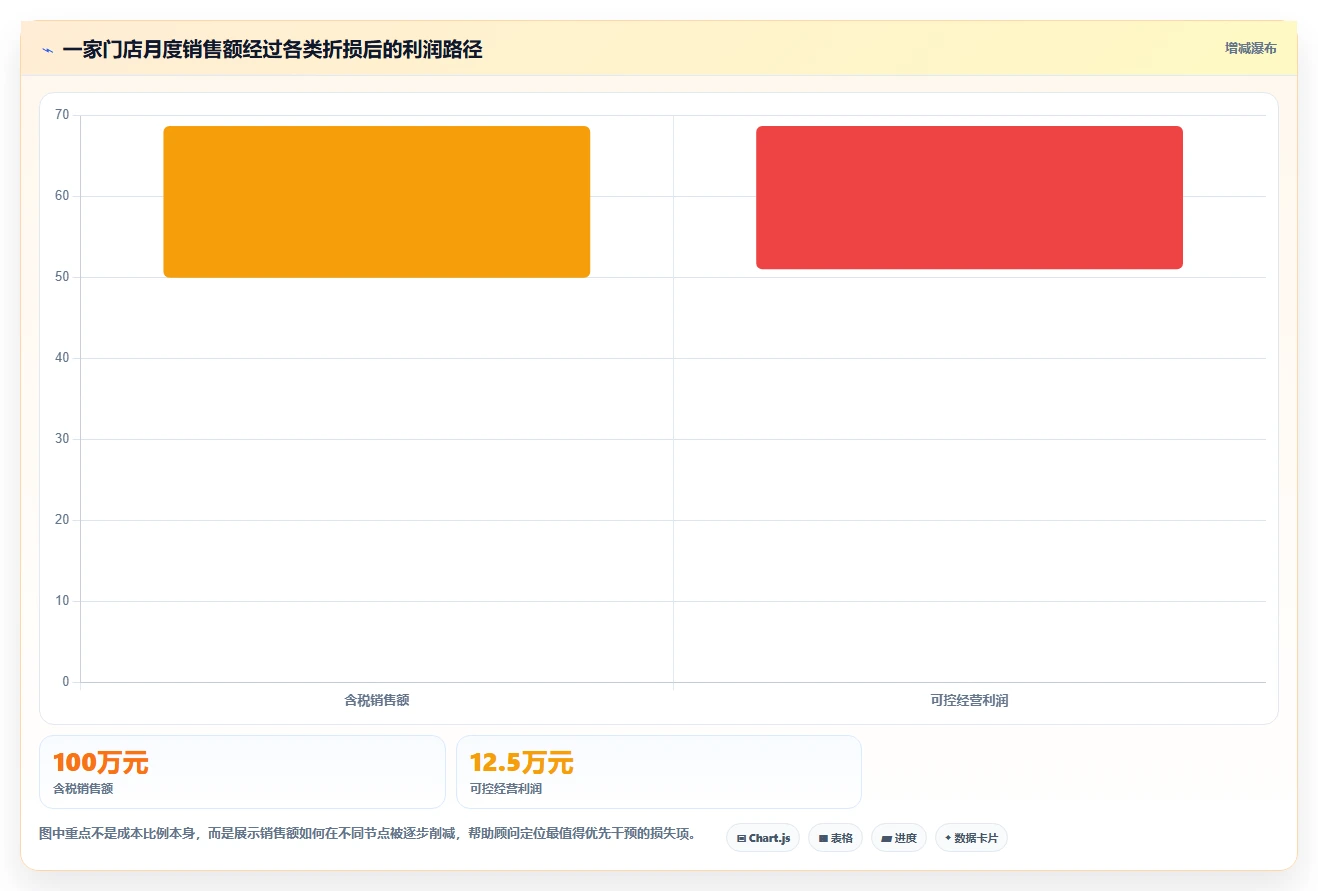Screen dimensions: 1318x891
Task: Click the 可控经营利润 x-axis label
Action: [x=969, y=700]
